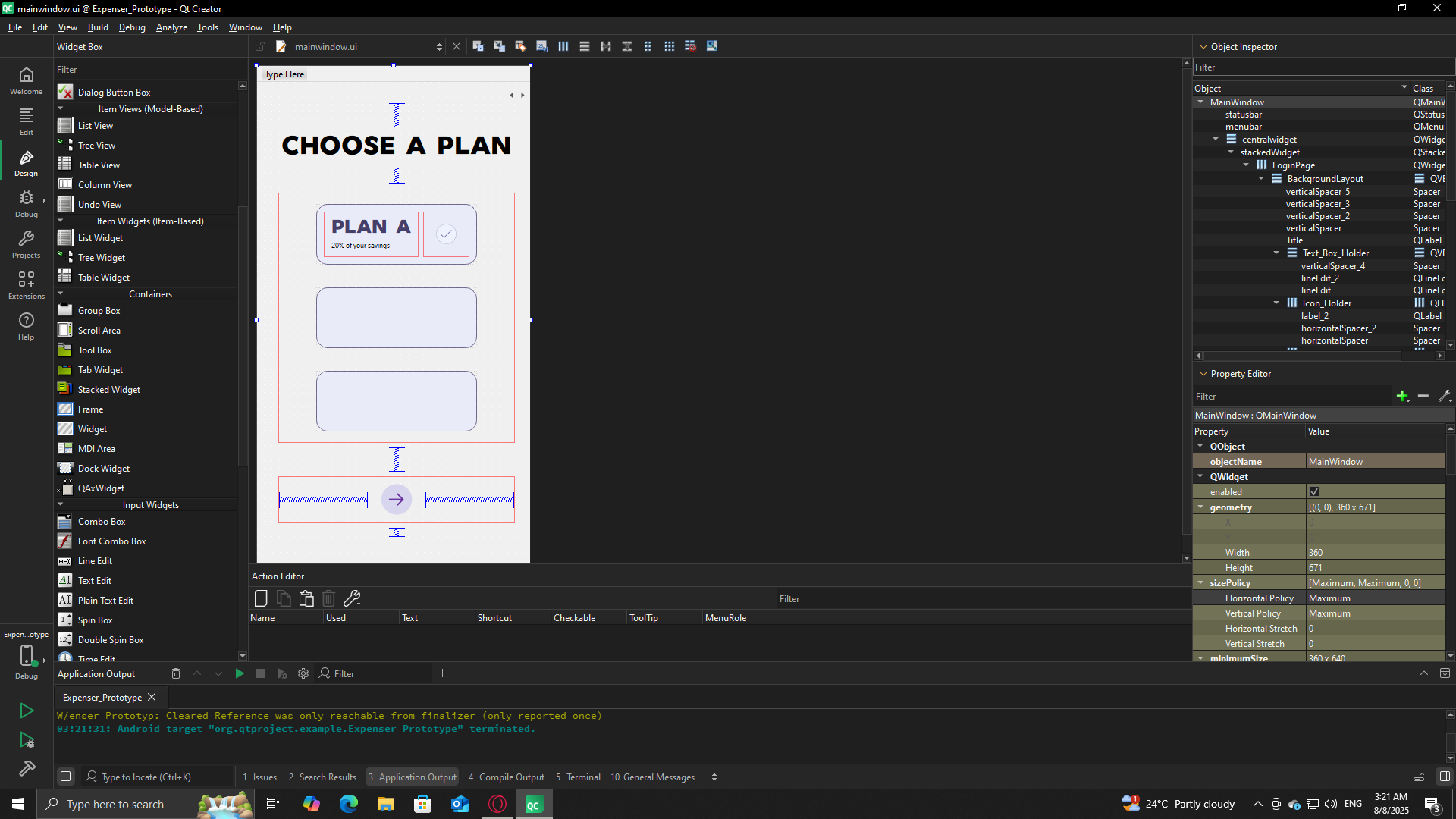The image size is (1456, 819).
Task: Open the Projects mode
Action: tap(26, 246)
